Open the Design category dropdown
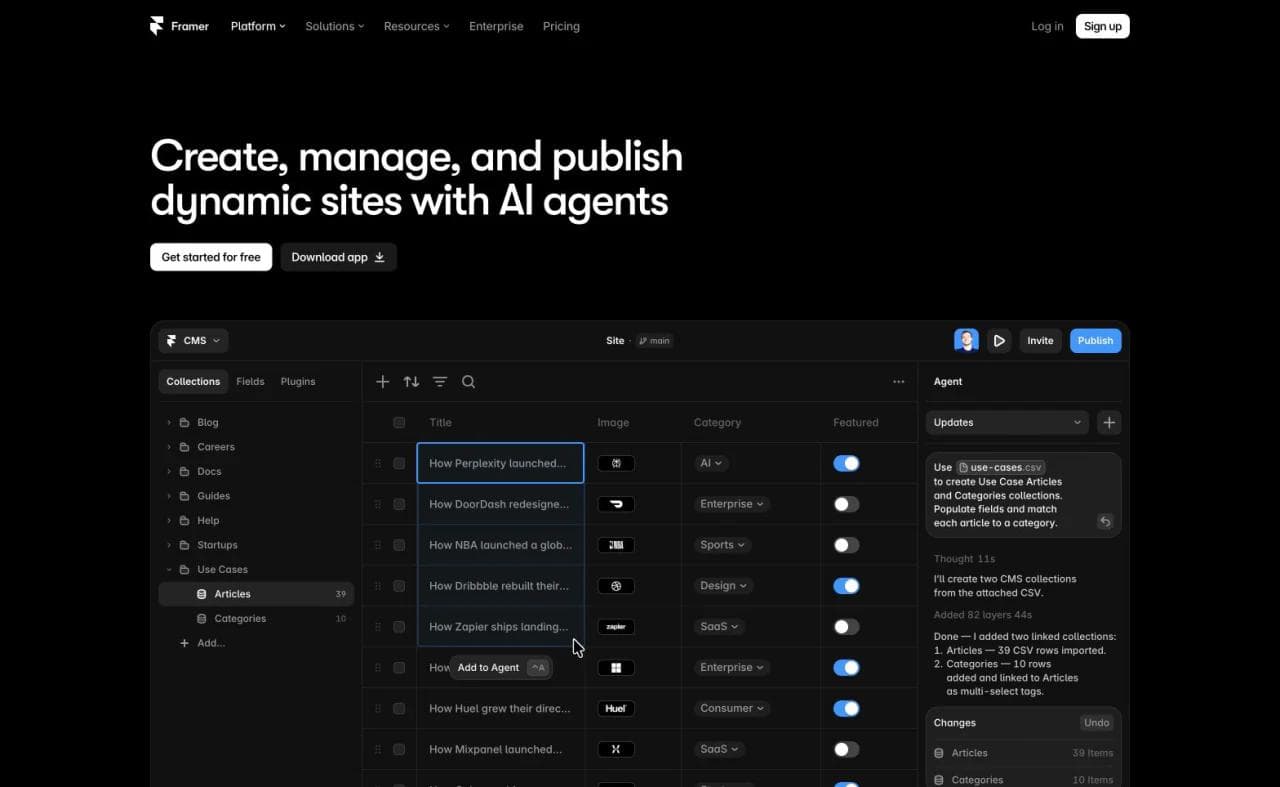 724,586
